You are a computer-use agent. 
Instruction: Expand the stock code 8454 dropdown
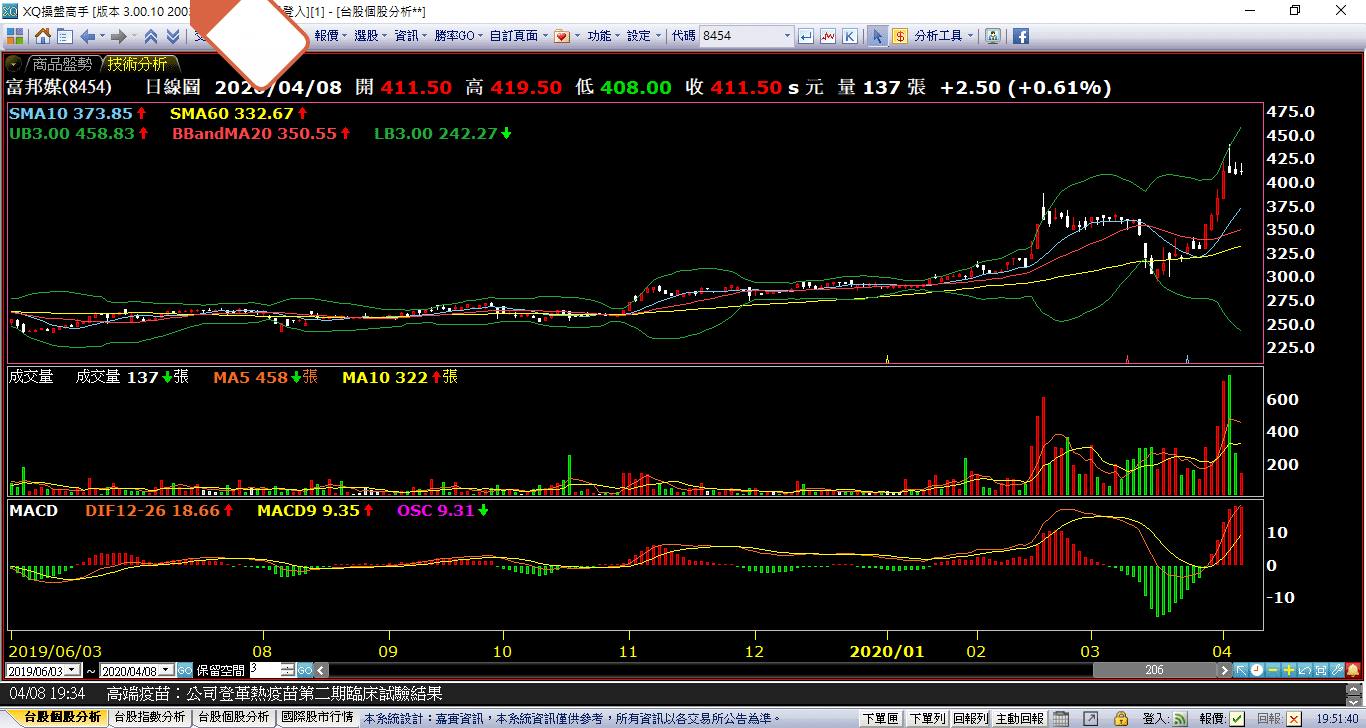[789, 36]
